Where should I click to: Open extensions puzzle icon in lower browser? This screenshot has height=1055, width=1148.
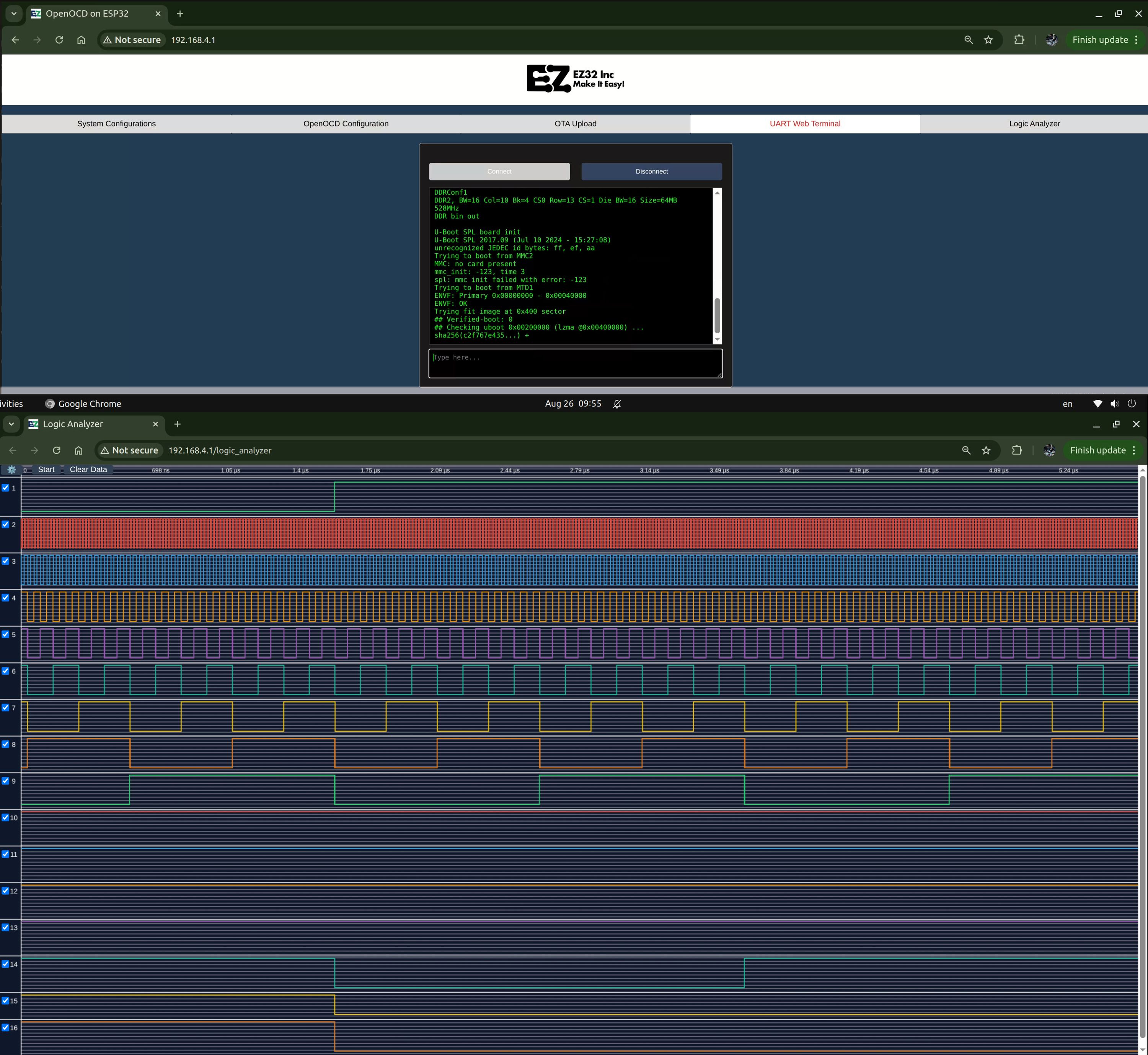tap(1017, 450)
